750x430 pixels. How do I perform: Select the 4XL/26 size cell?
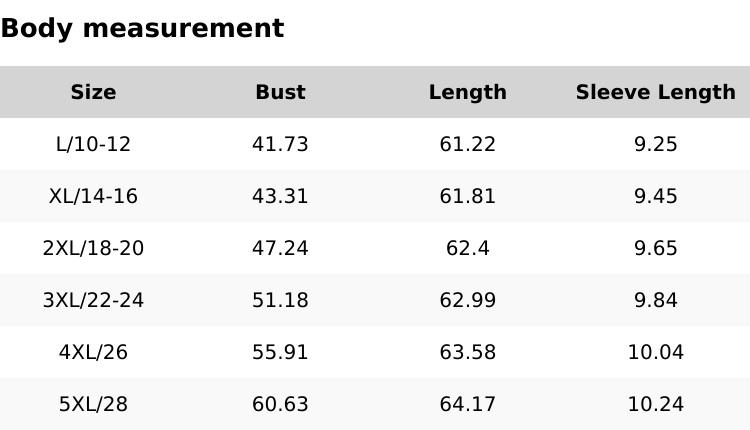click(93, 352)
